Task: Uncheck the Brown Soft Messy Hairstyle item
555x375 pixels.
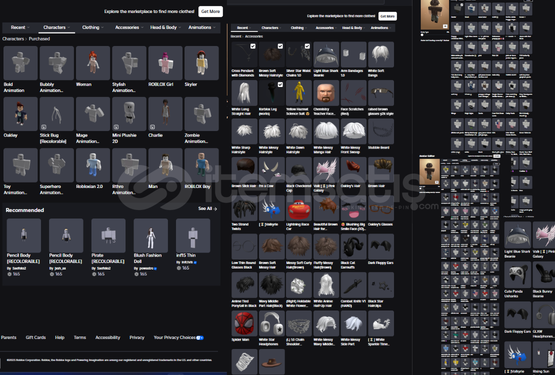Action: [280, 46]
